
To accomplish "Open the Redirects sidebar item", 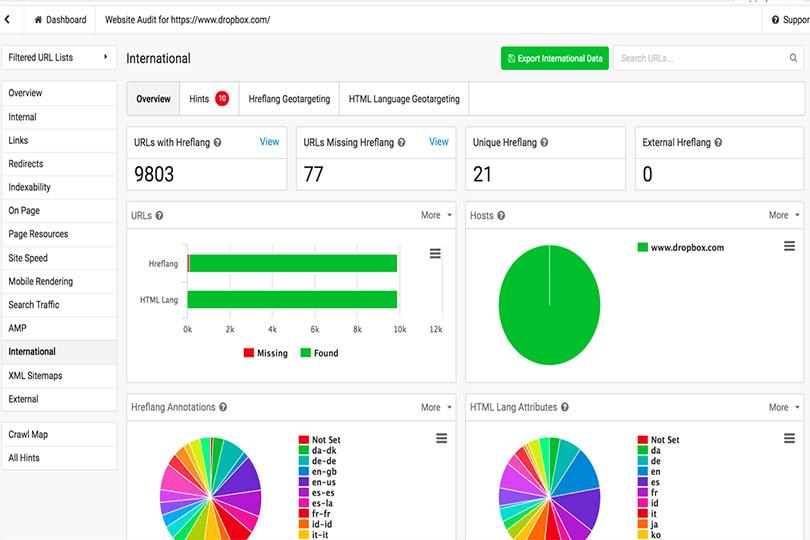I will 59,163.
